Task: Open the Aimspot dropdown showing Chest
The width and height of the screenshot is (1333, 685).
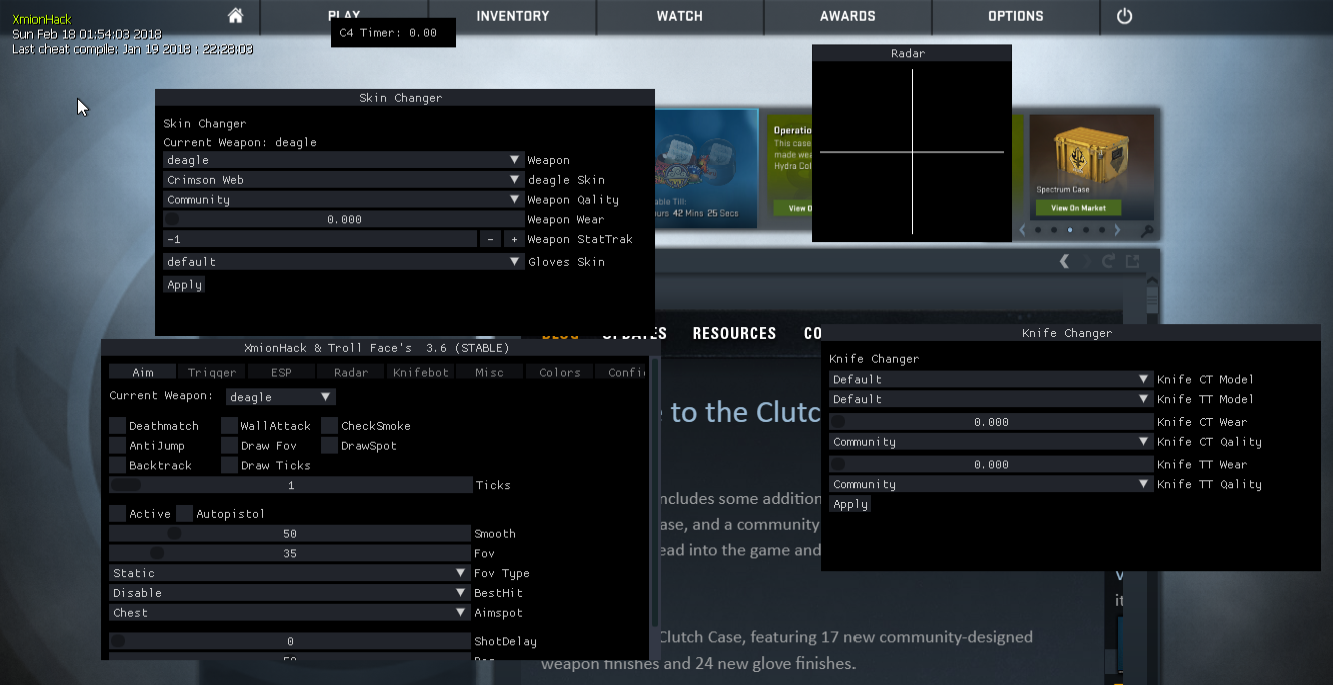Action: coord(290,613)
